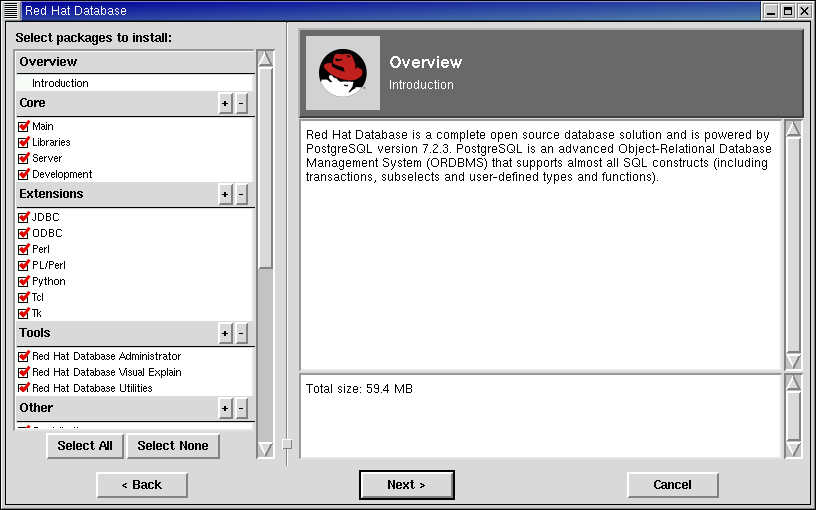Click the Overview heading in the banner
816x510 pixels.
tap(426, 62)
